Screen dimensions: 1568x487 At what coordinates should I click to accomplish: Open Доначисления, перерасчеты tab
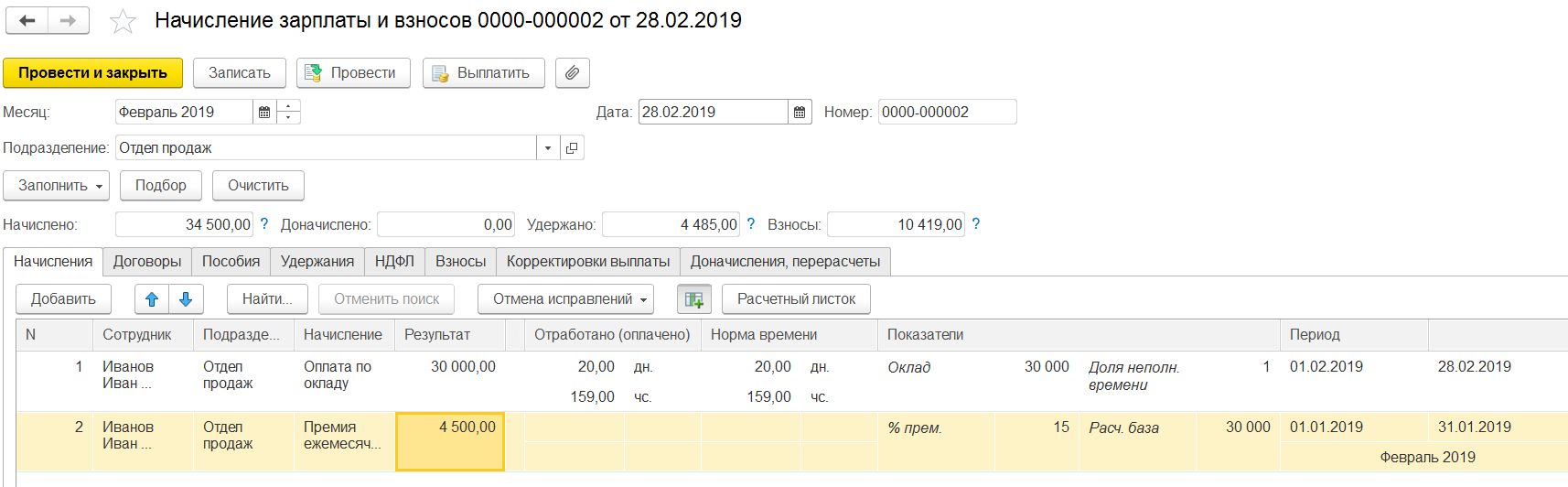click(785, 261)
